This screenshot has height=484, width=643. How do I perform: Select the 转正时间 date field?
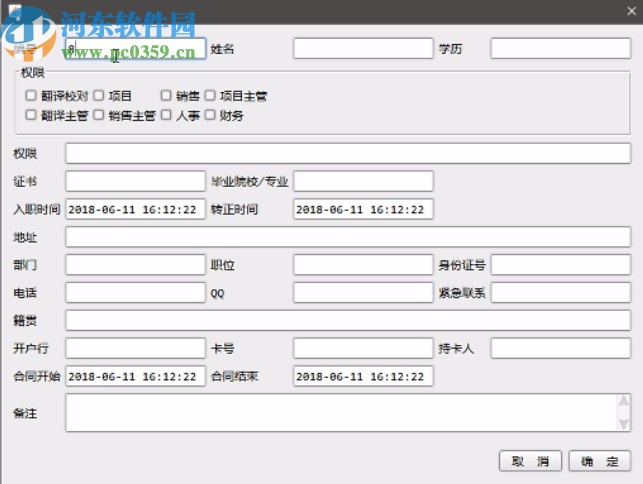(363, 209)
